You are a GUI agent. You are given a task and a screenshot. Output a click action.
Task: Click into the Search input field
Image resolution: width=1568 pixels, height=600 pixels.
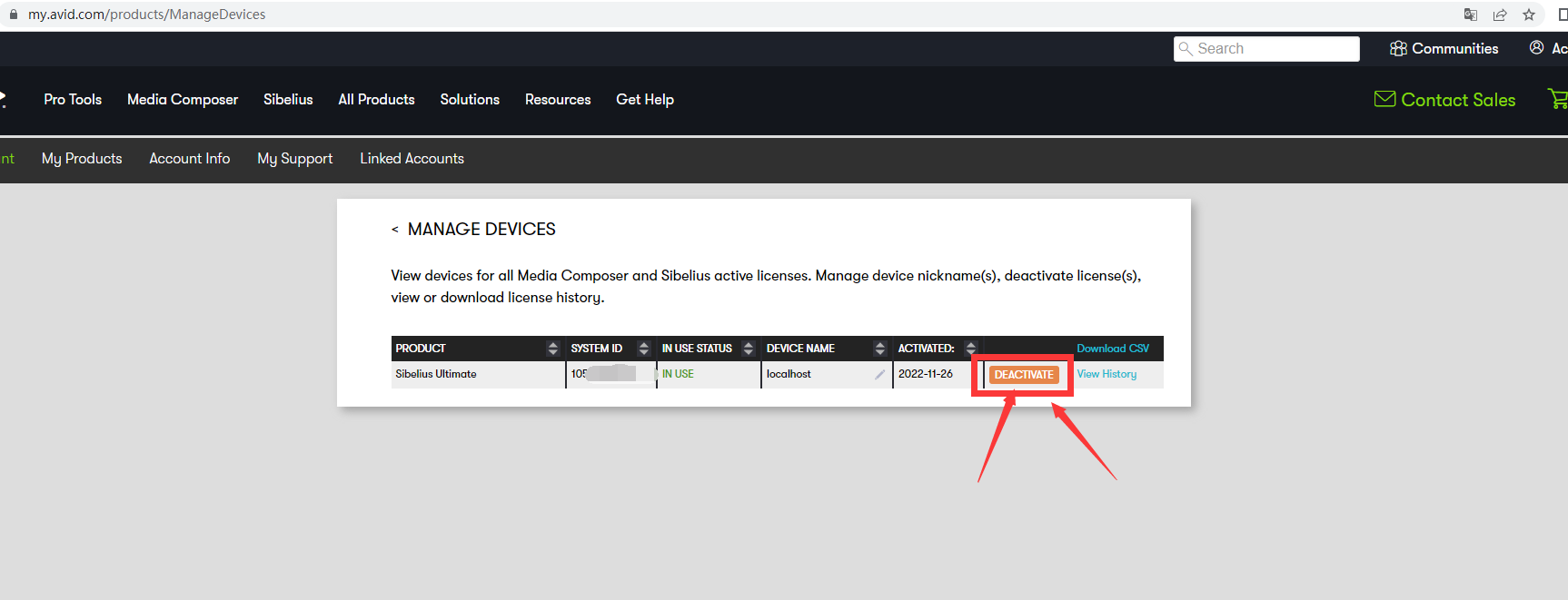pos(1274,49)
